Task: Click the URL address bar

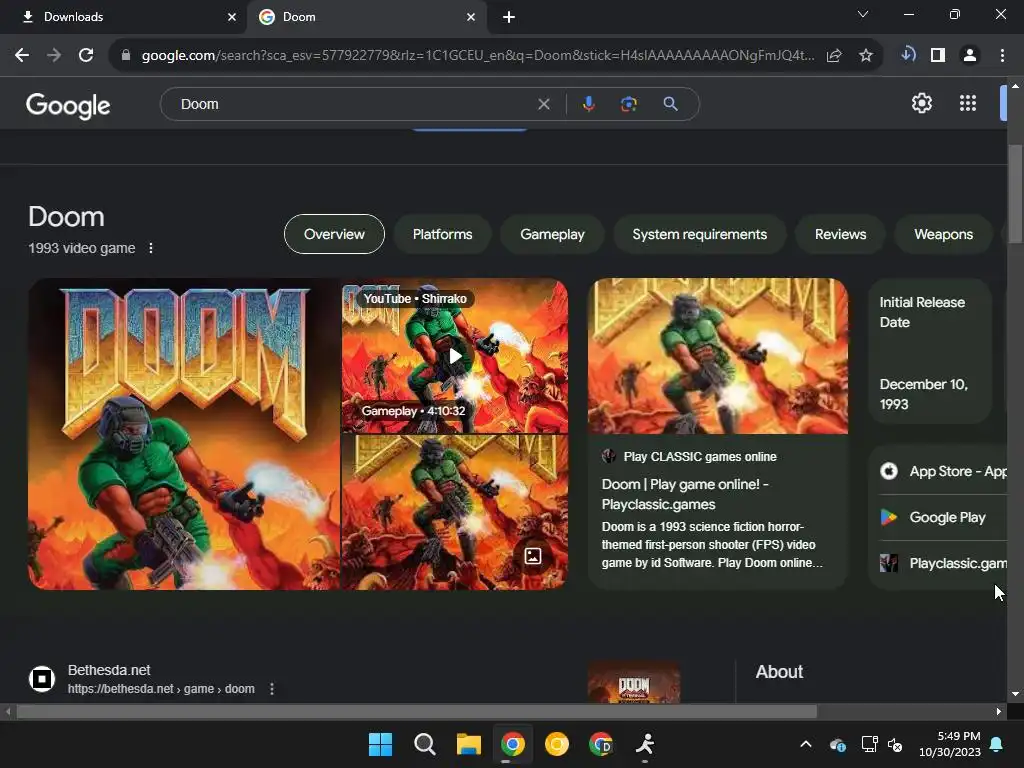Action: click(x=477, y=56)
